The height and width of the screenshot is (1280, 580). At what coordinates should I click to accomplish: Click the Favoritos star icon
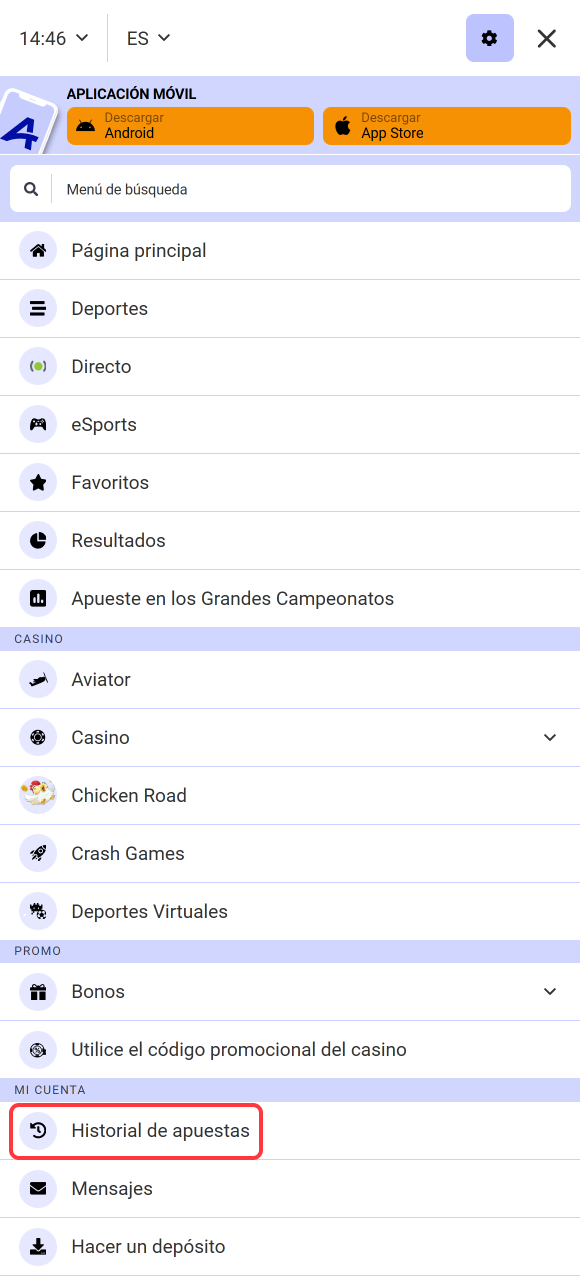click(x=37, y=482)
